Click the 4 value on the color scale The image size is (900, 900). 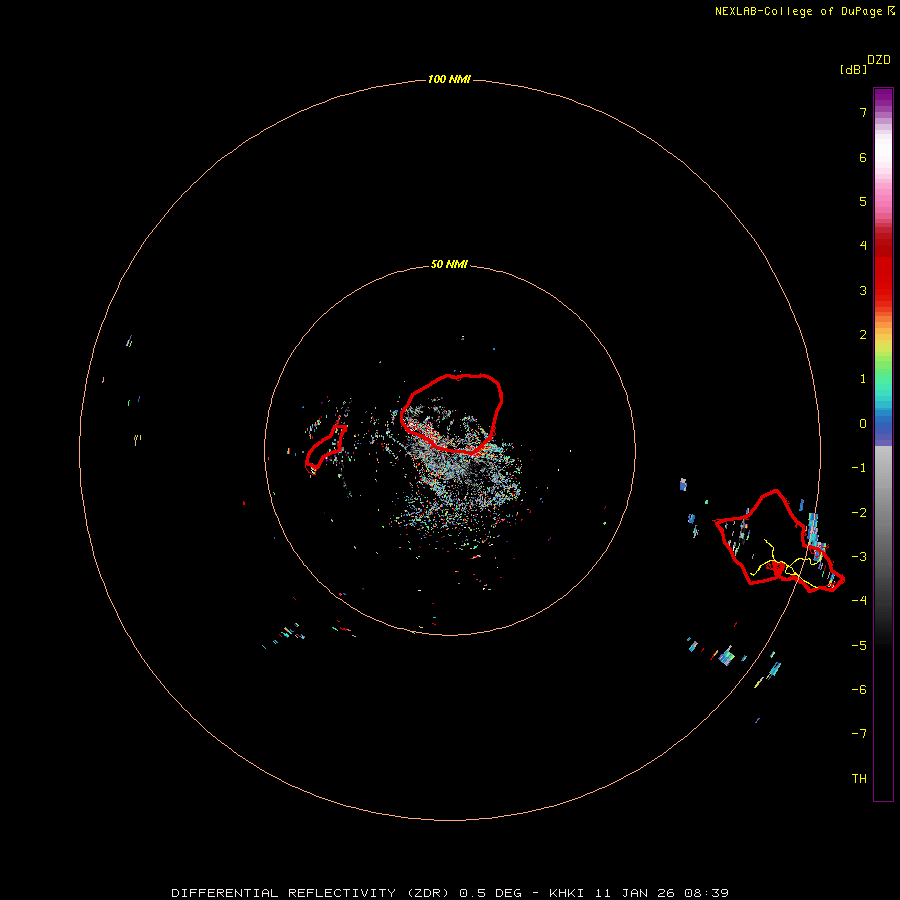(863, 246)
